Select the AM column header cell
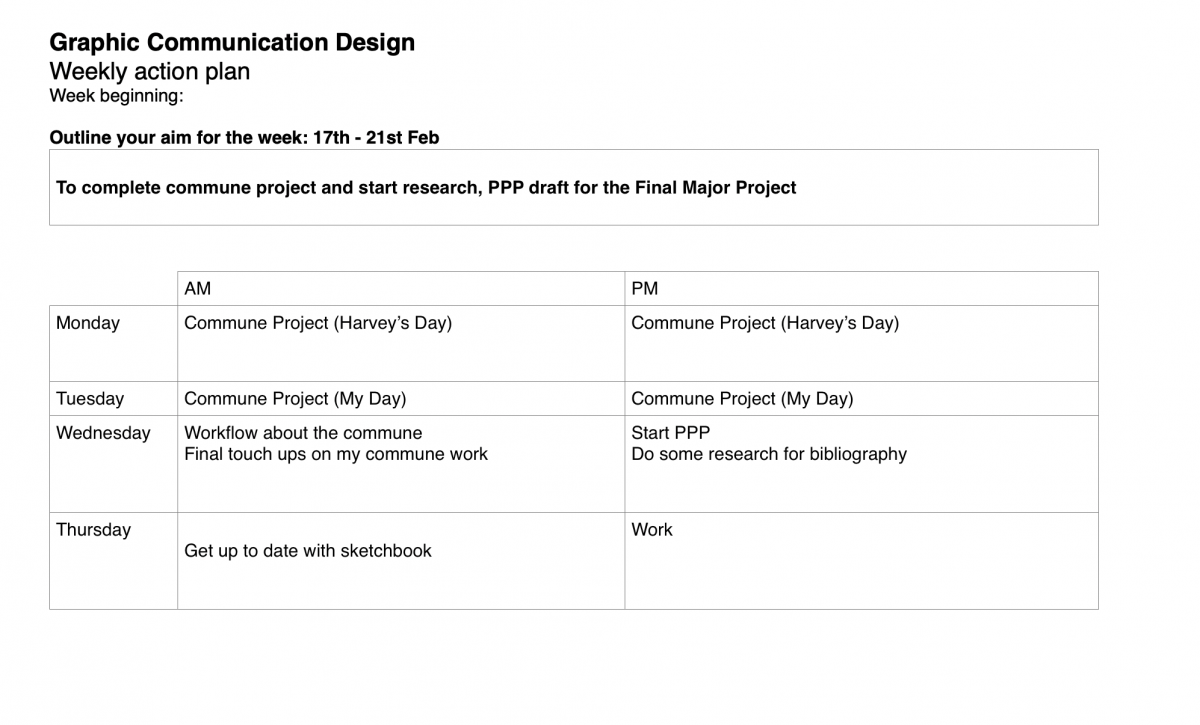This screenshot has height=725, width=1200. (400, 289)
